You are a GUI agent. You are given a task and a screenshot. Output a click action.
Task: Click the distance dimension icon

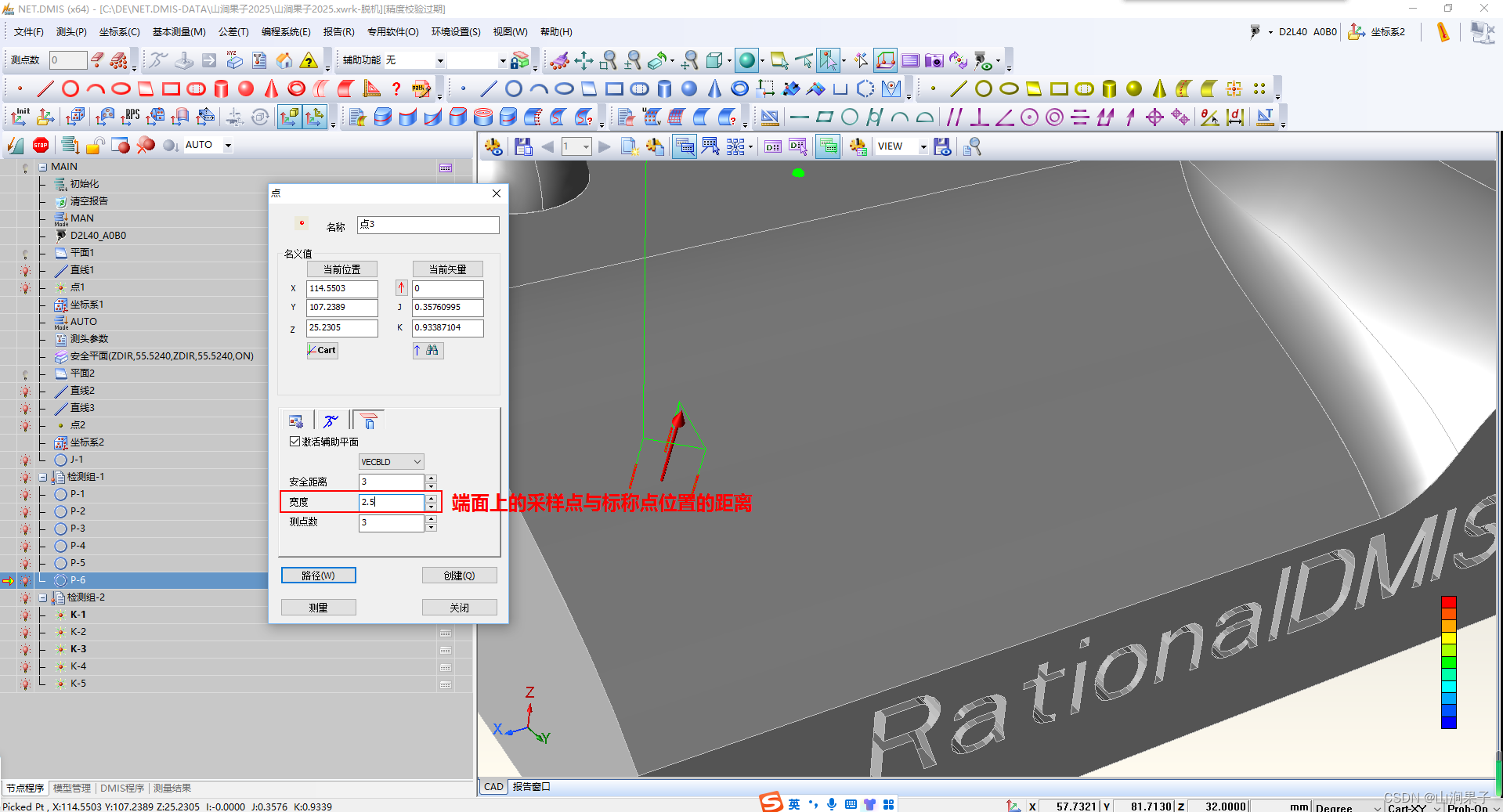1235,117
